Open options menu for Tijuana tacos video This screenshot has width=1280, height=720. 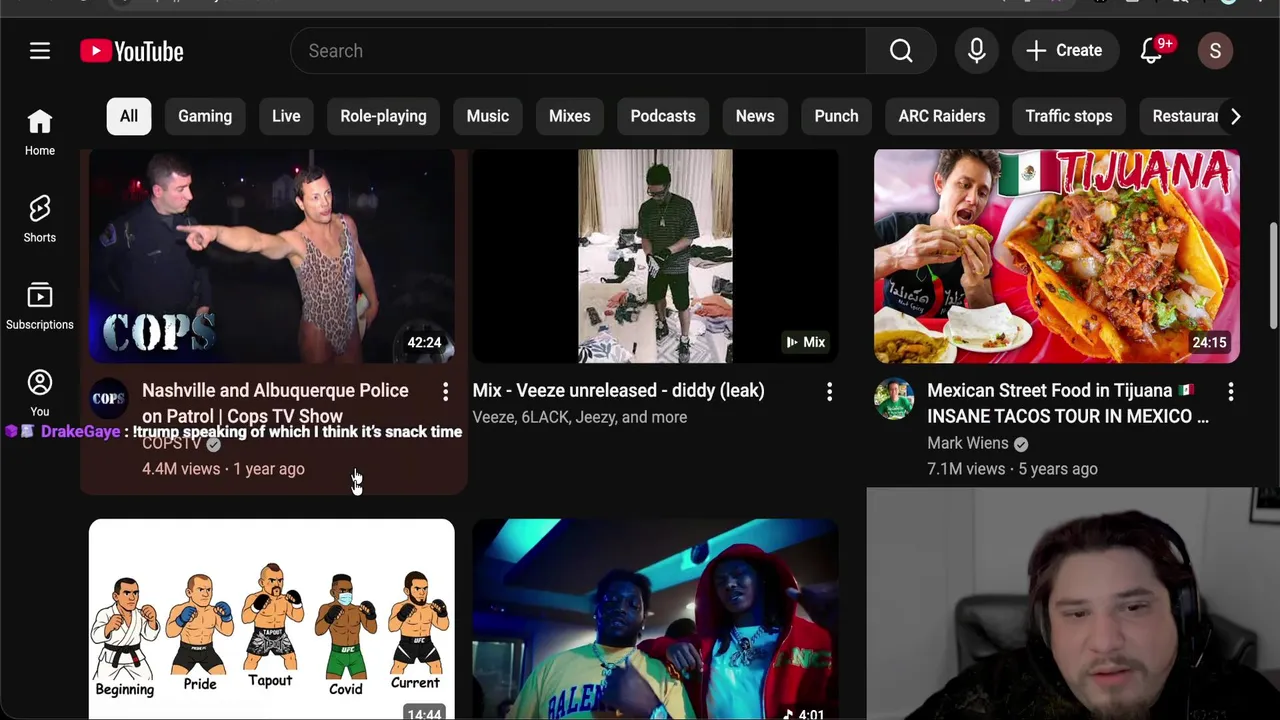click(x=1231, y=392)
